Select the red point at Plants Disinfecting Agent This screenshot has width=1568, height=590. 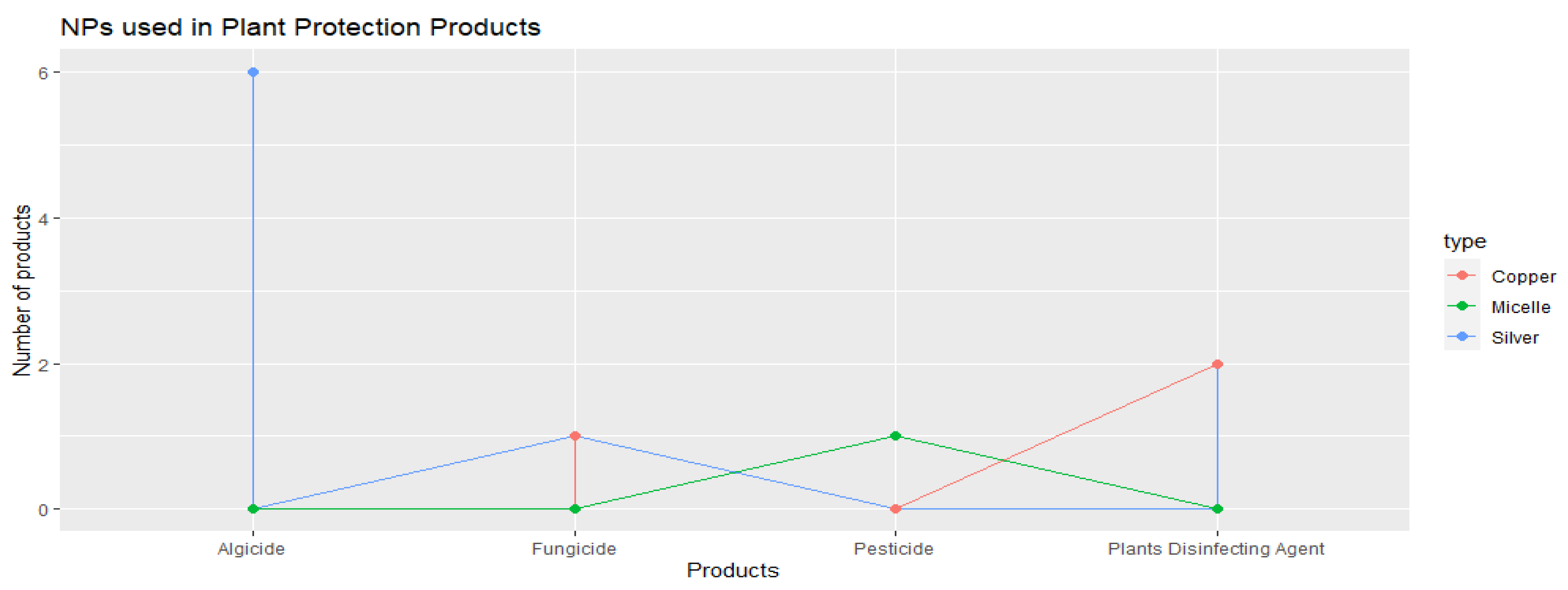[1217, 364]
